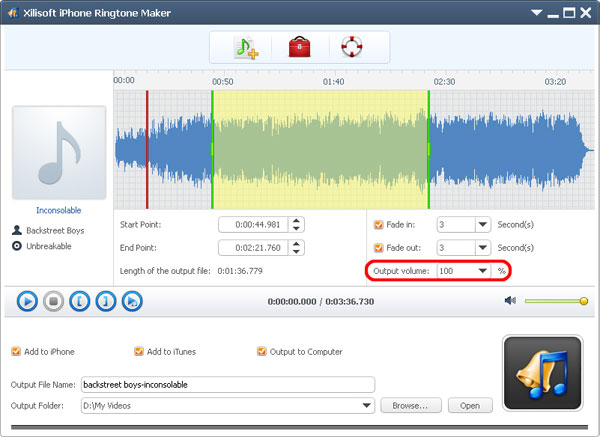Click the total duration 0:03:36.730
Viewport: 600px width, 437px height.
(349, 302)
